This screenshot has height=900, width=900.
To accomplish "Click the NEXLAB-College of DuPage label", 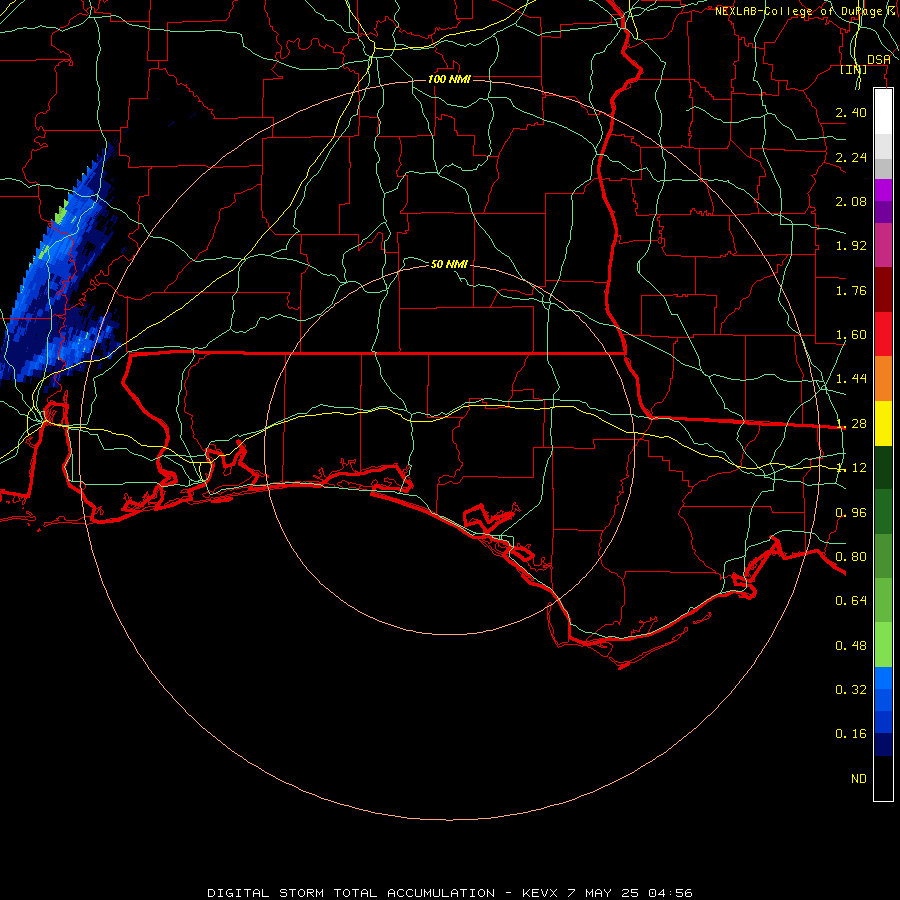I will tap(801, 11).
